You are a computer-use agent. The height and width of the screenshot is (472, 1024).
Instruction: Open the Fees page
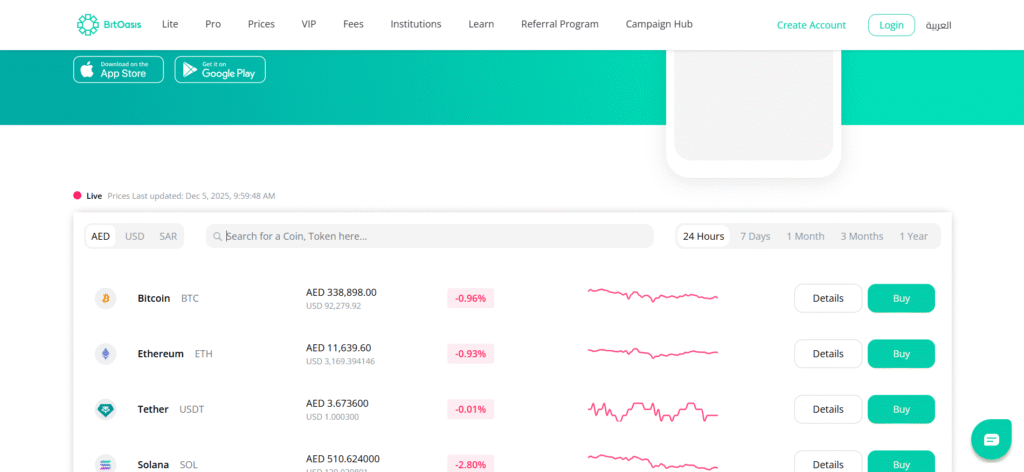[353, 24]
